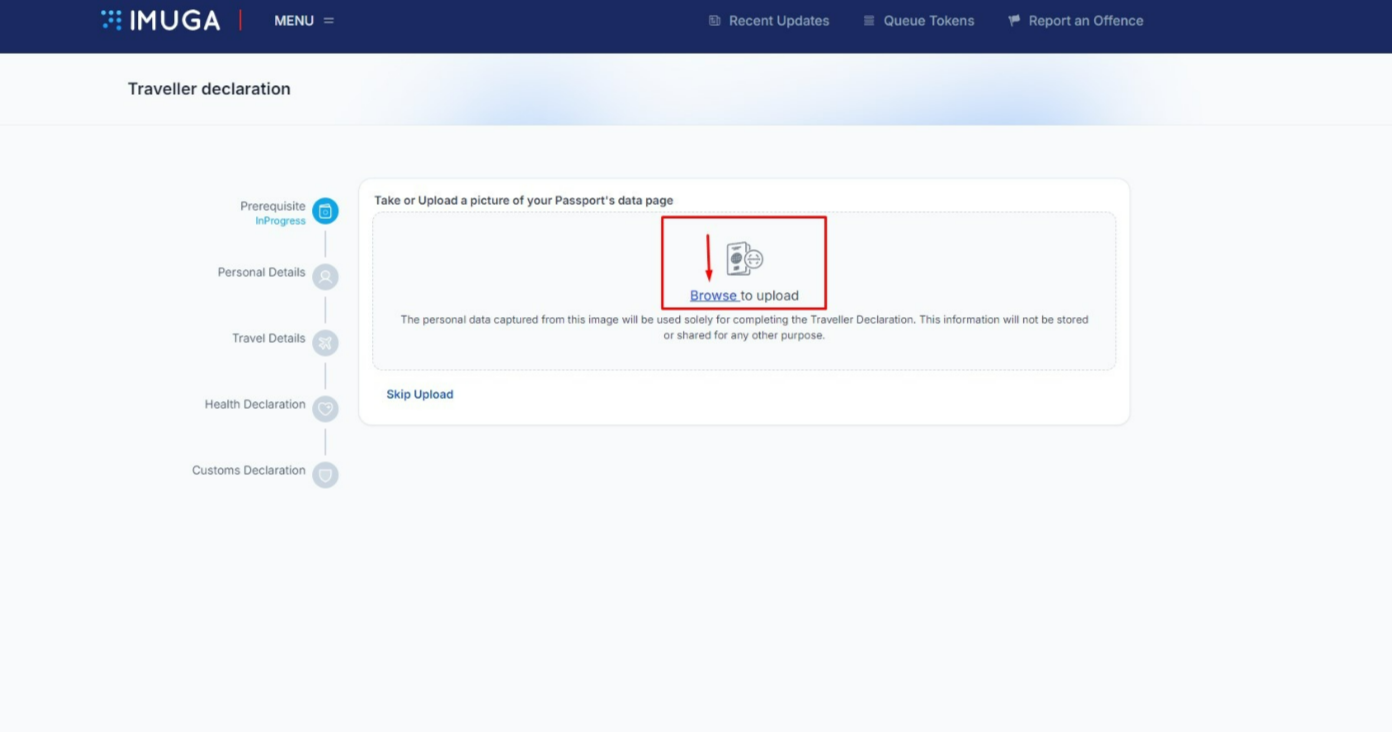Image resolution: width=1392 pixels, height=732 pixels.
Task: Select the Prerequisite step label
Action: pos(273,206)
